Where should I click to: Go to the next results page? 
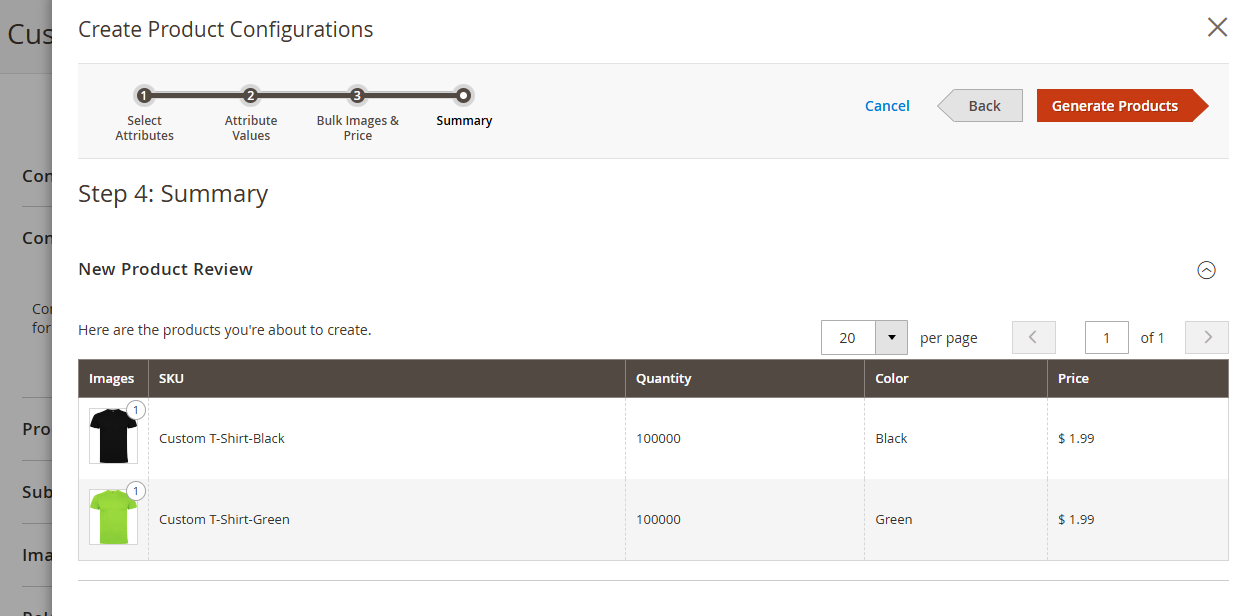[1206, 338]
